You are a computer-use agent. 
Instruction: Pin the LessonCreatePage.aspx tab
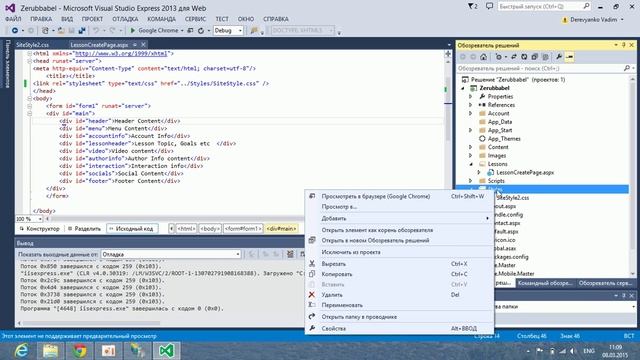click(x=135, y=44)
